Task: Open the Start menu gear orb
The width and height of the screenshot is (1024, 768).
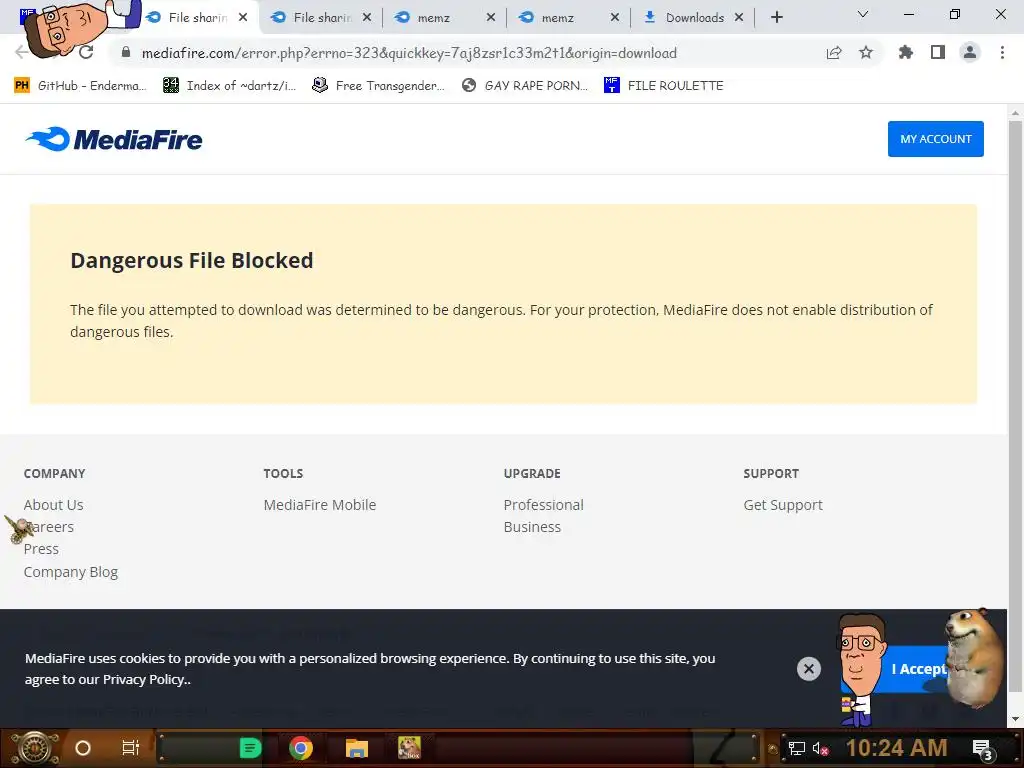Action: 35,748
